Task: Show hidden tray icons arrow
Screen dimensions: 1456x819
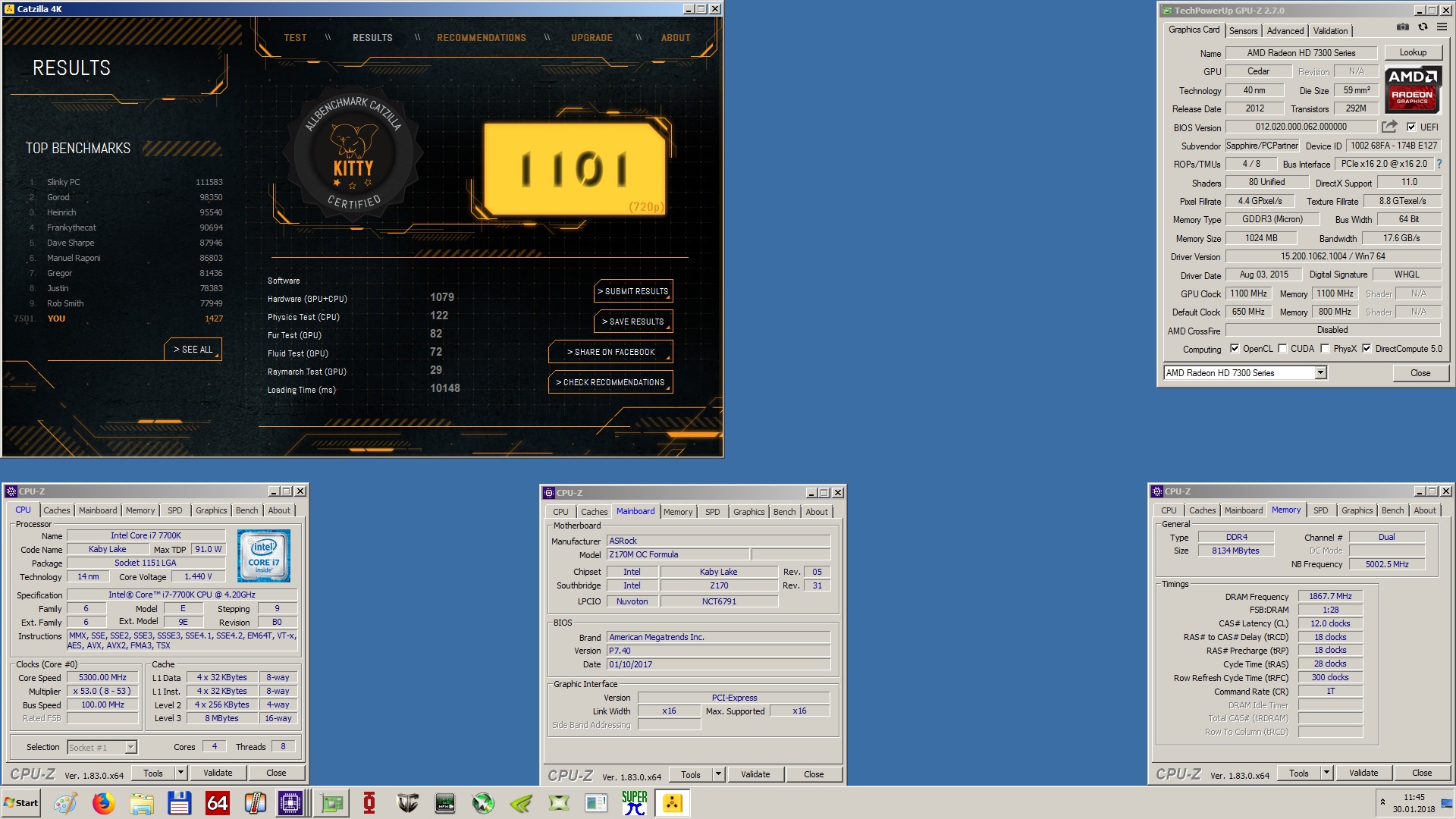Action: 1382,802
